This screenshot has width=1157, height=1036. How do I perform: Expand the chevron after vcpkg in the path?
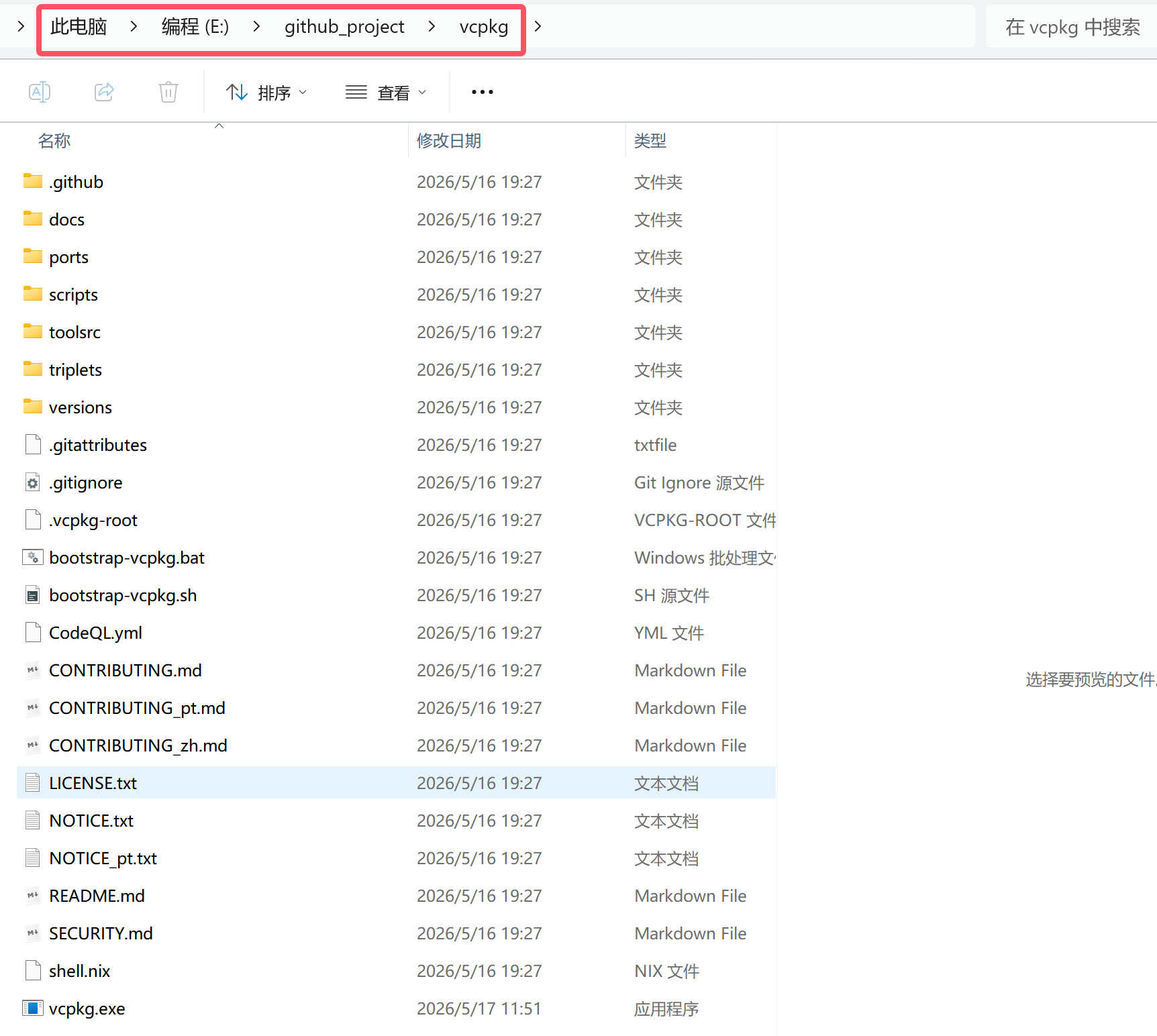coord(538,26)
